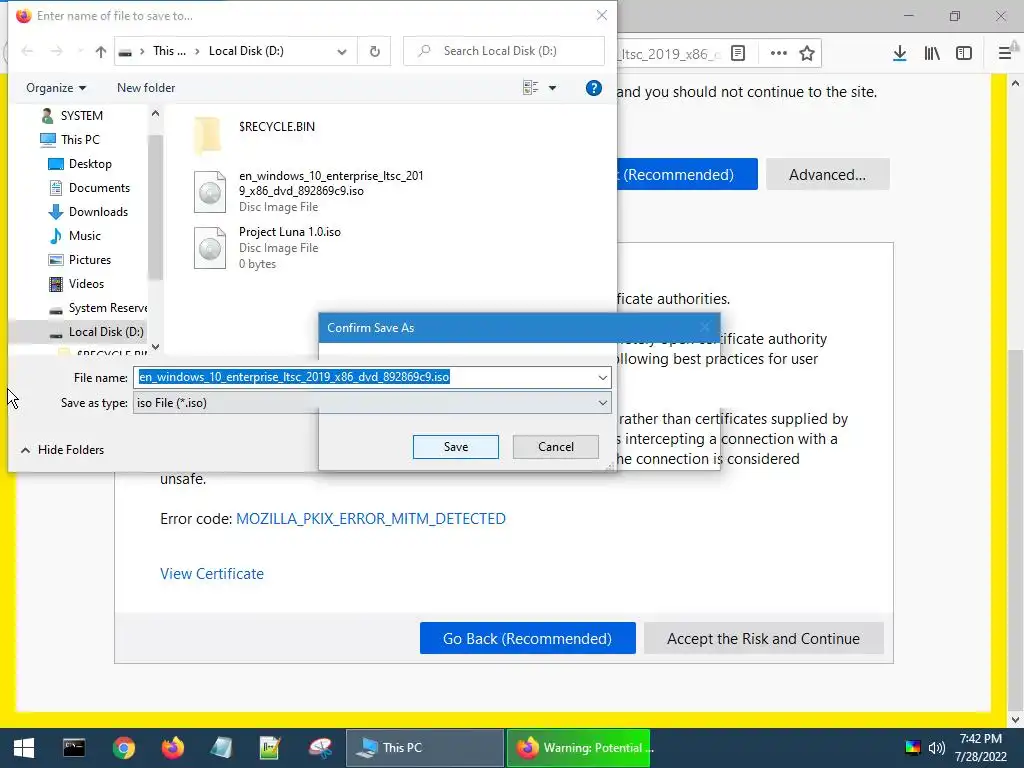1024x768 pixels.
Task: Open MOZILLA_PKIX_ERROR_MITM_DETECTED error link
Action: click(370, 519)
